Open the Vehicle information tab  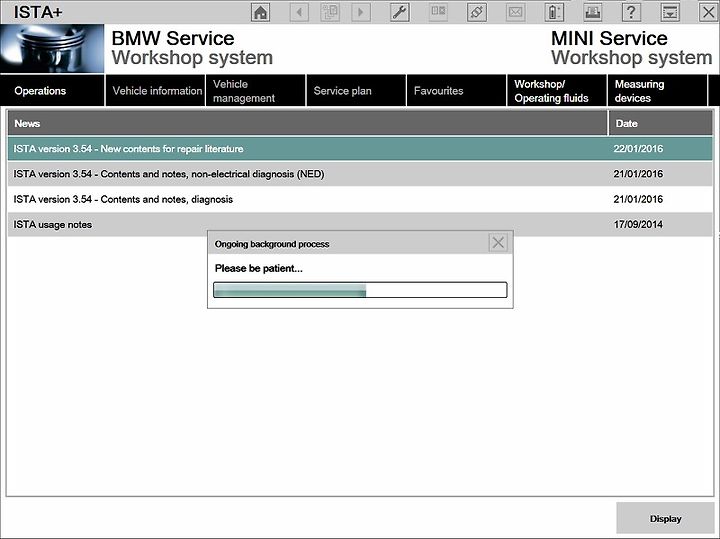click(155, 90)
